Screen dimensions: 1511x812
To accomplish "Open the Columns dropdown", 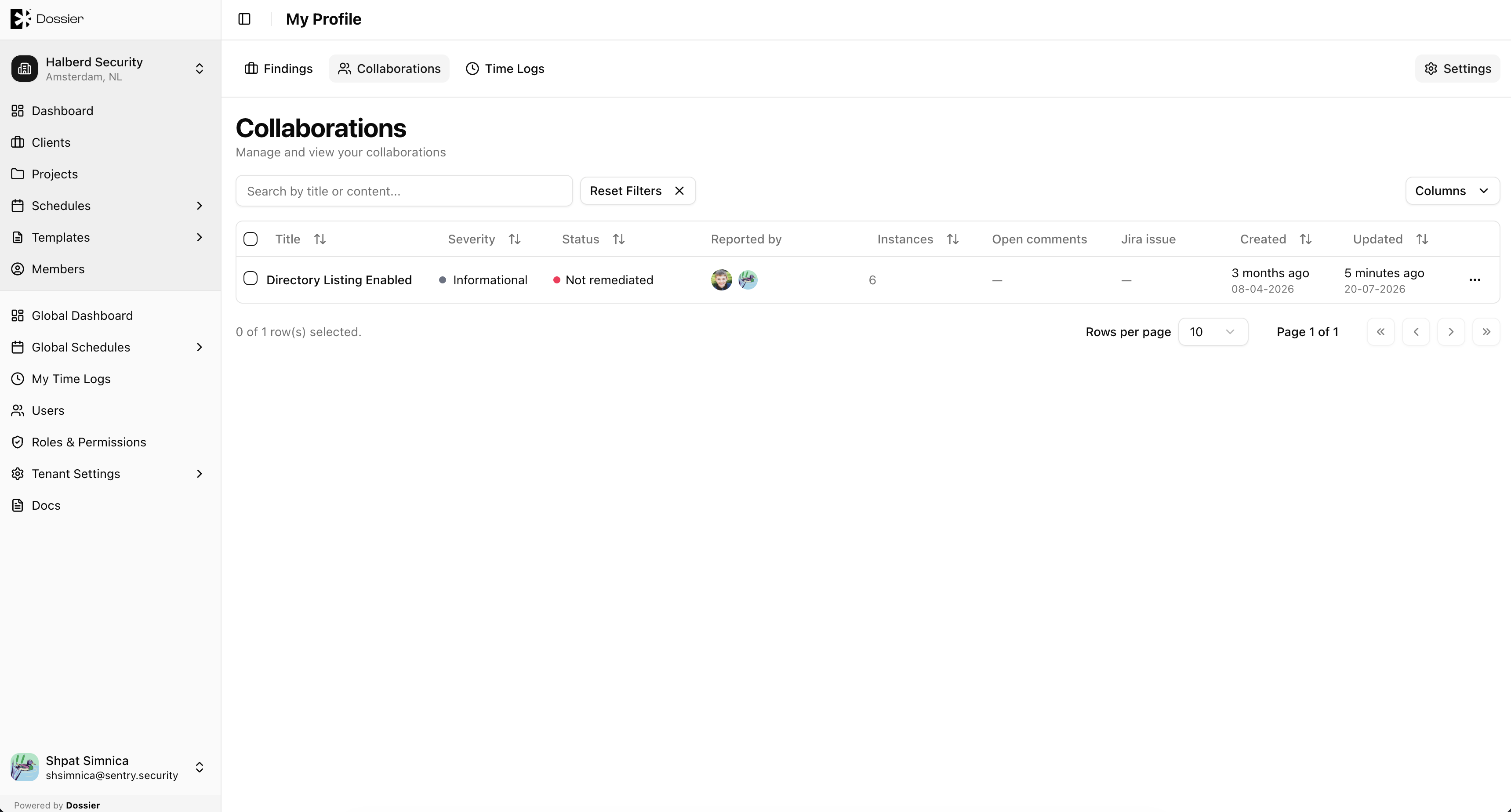I will (x=1453, y=191).
